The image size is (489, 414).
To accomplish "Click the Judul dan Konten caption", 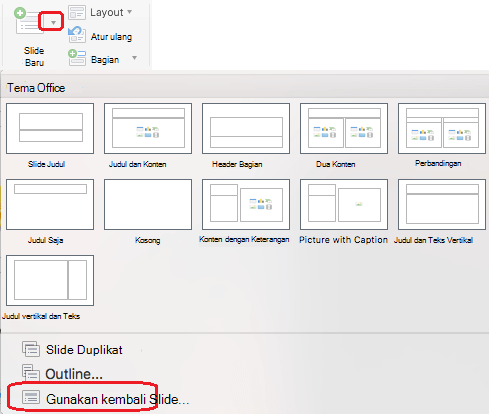I will tap(137, 164).
